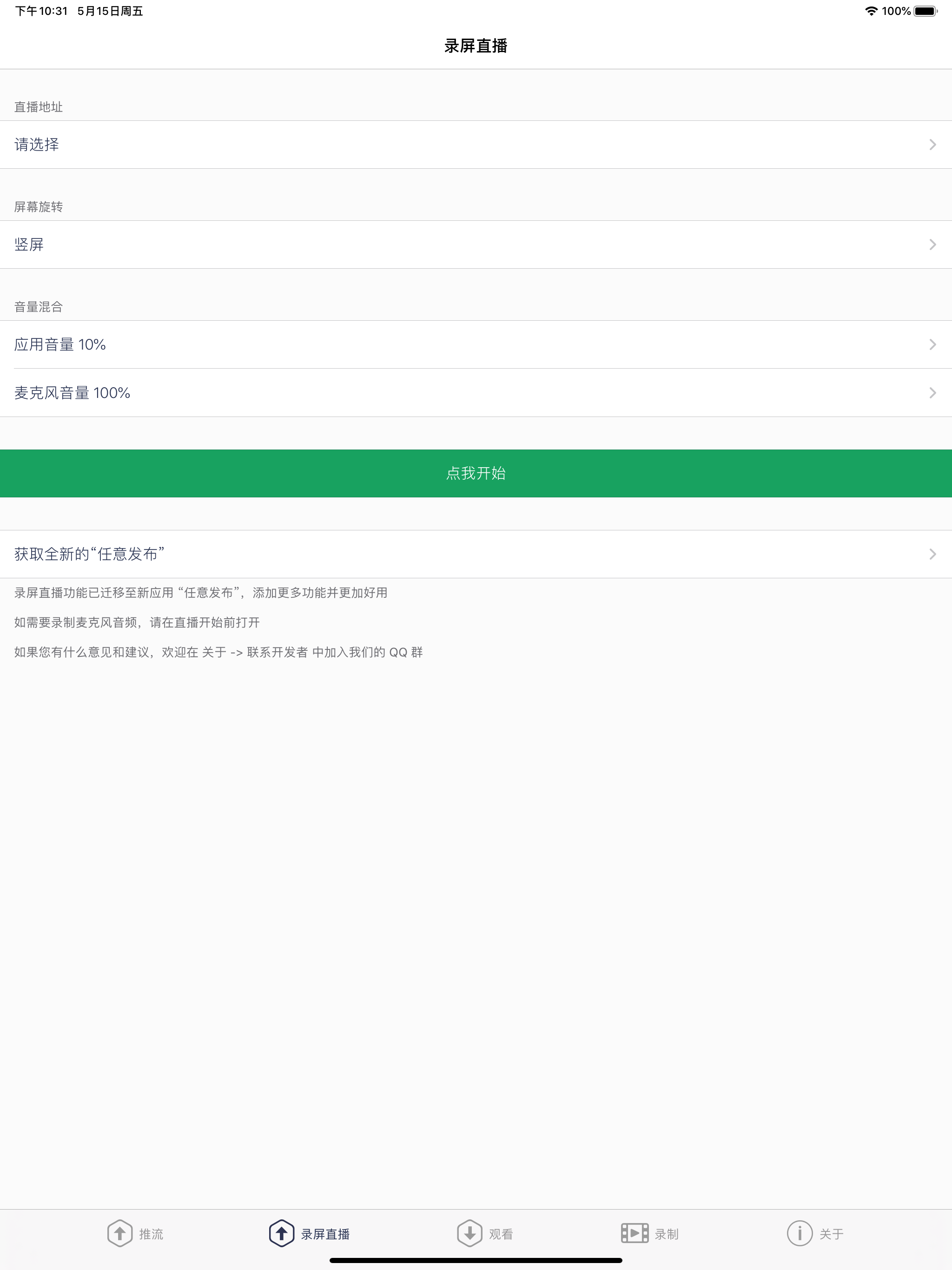This screenshot has height=1270, width=952.
Task: Tap the note about joining QQ 群
Action: (x=219, y=652)
